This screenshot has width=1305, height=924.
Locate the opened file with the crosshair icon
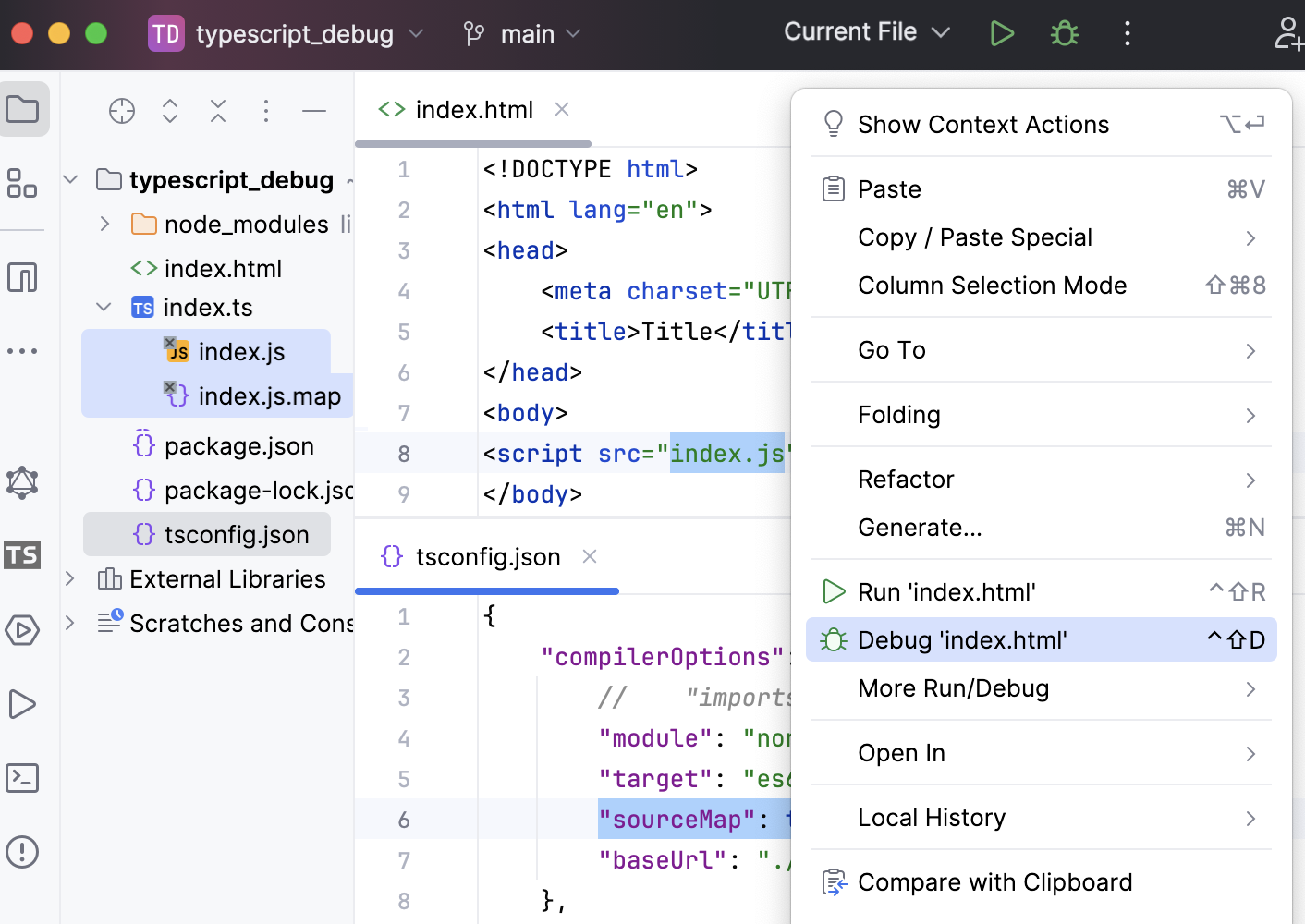click(122, 111)
